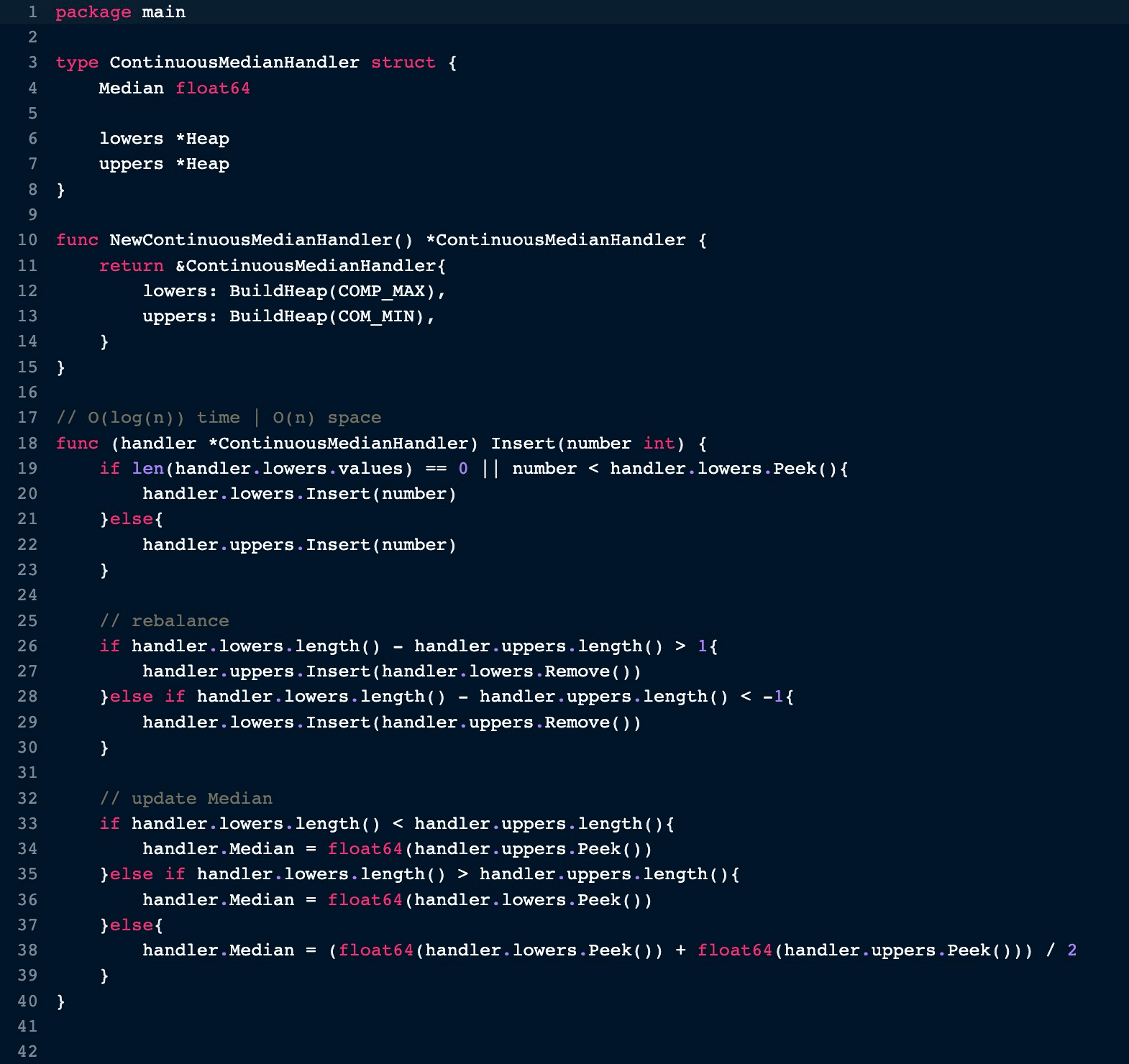
Task: Click the 'lowers' field on line 6
Action: 131,139
